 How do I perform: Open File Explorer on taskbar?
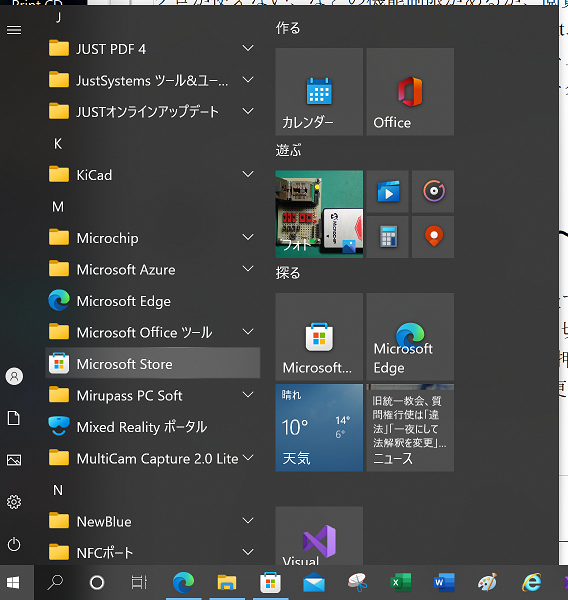point(227,583)
